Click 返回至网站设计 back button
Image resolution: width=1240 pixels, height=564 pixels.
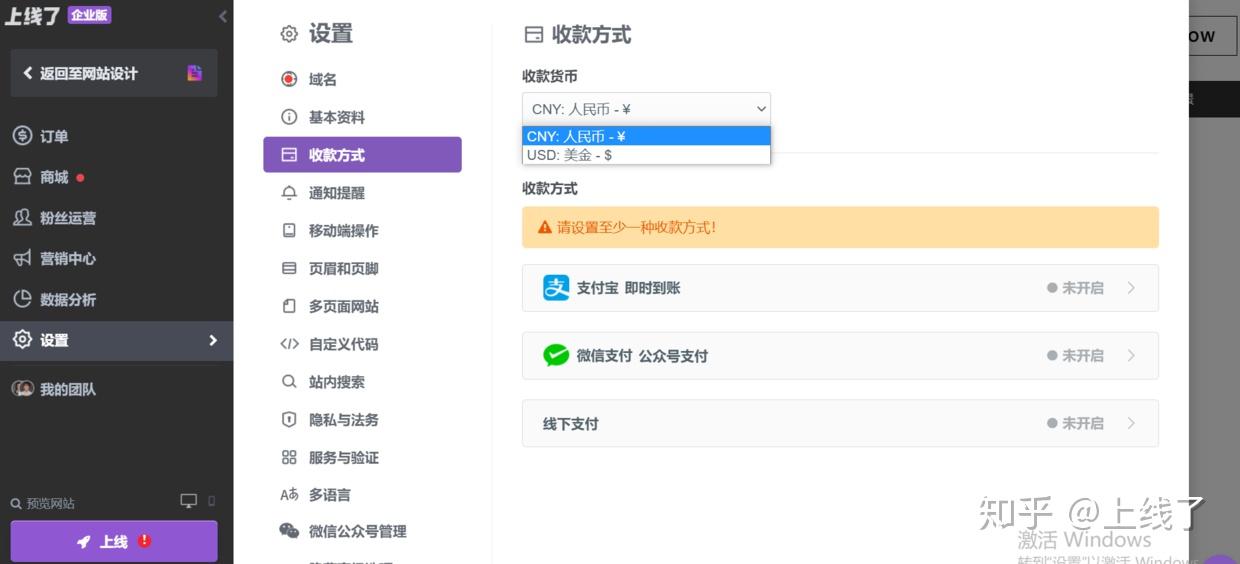pos(88,73)
